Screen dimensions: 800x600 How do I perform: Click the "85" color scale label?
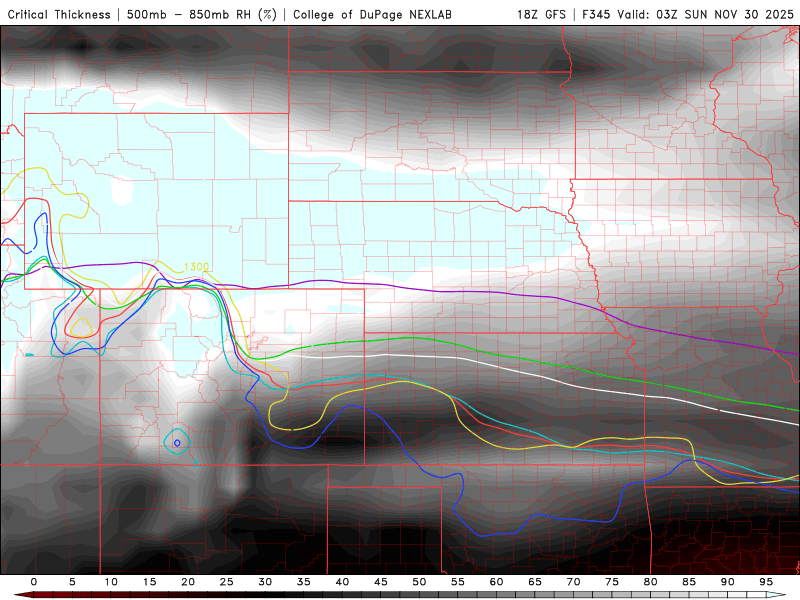point(689,582)
